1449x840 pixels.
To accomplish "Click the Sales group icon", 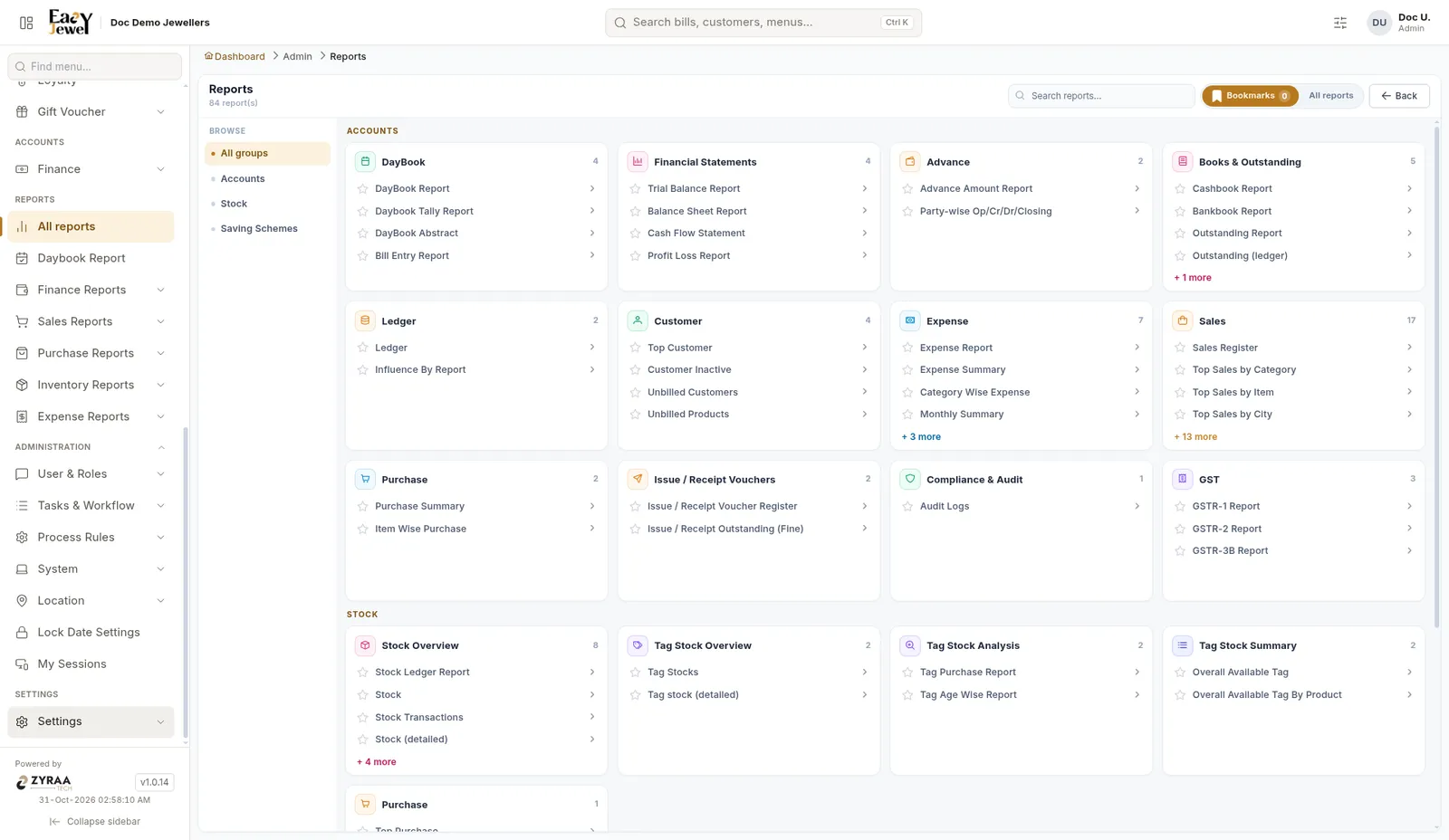I will 1183,320.
